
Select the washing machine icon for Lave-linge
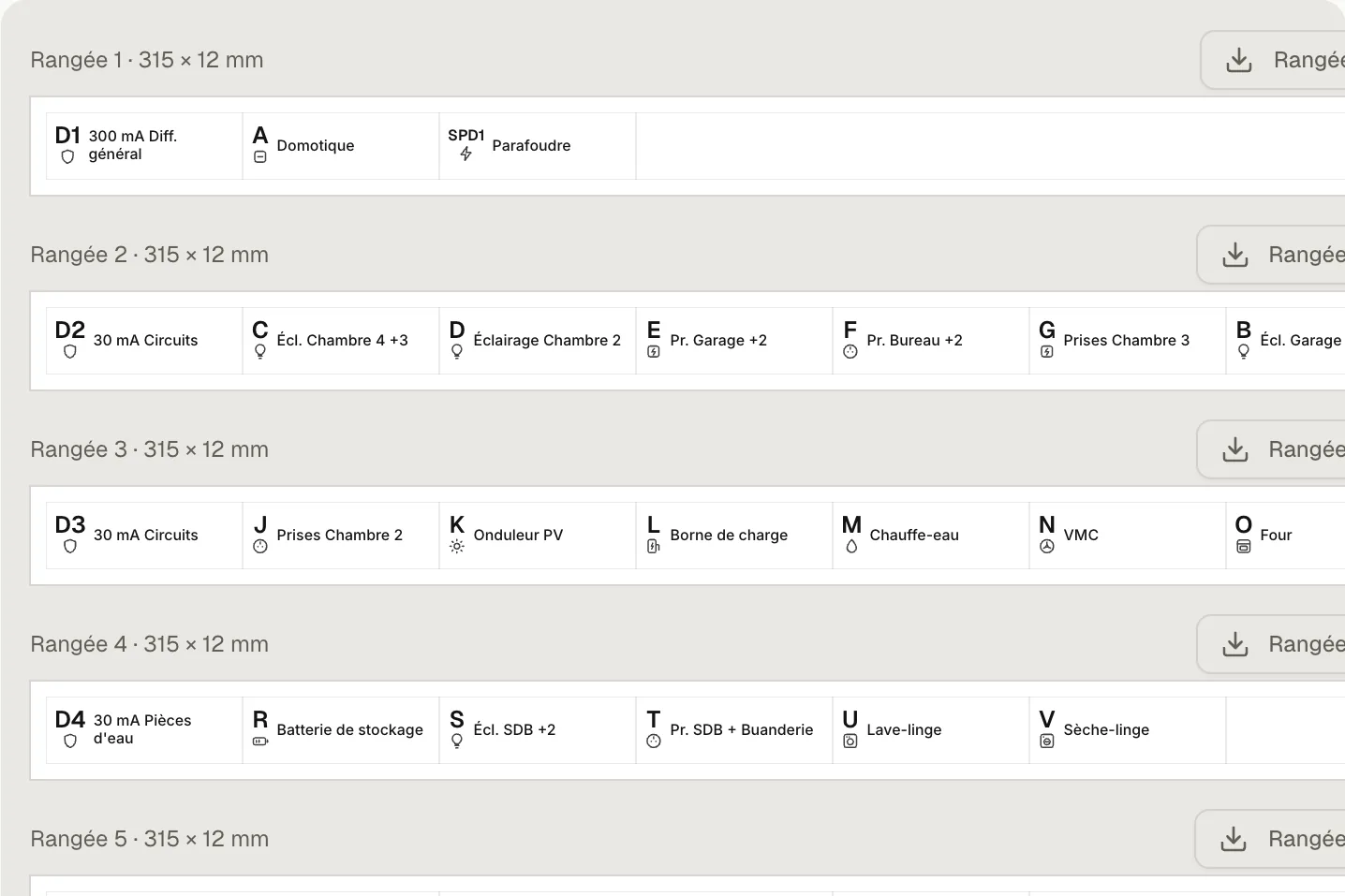click(850, 742)
